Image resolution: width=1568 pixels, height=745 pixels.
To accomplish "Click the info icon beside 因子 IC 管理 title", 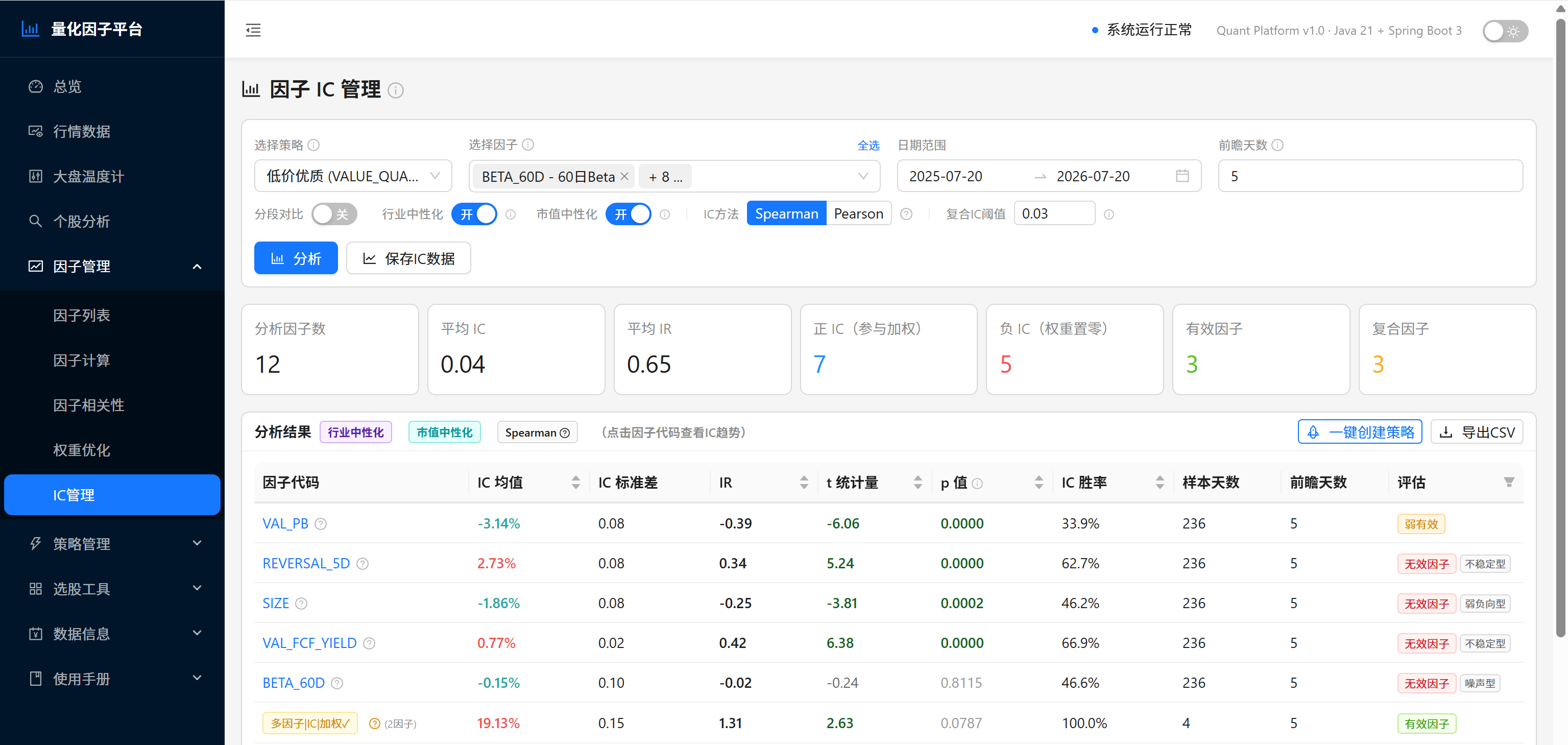I will tap(396, 91).
